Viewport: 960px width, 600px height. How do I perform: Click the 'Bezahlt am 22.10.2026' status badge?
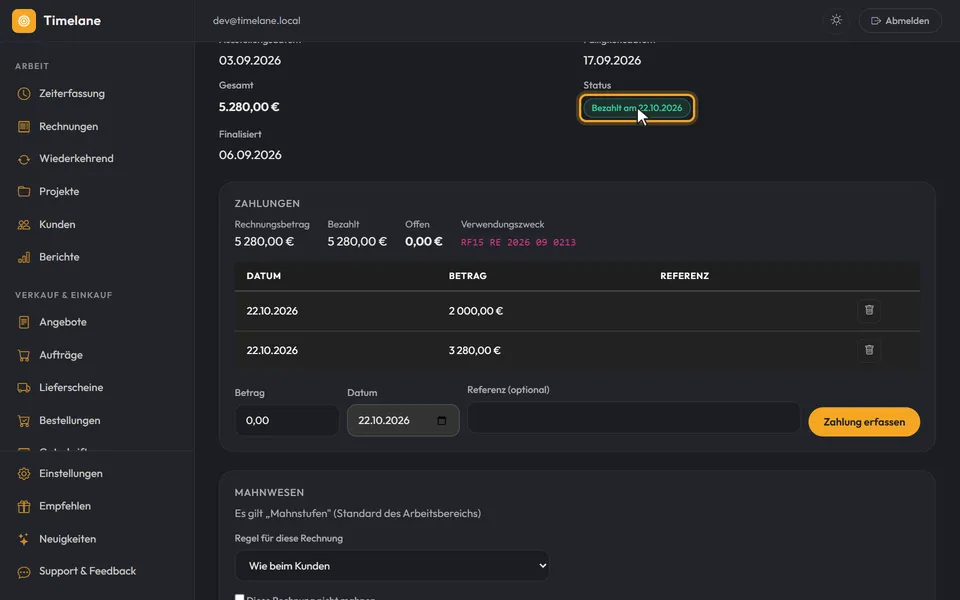pos(637,108)
